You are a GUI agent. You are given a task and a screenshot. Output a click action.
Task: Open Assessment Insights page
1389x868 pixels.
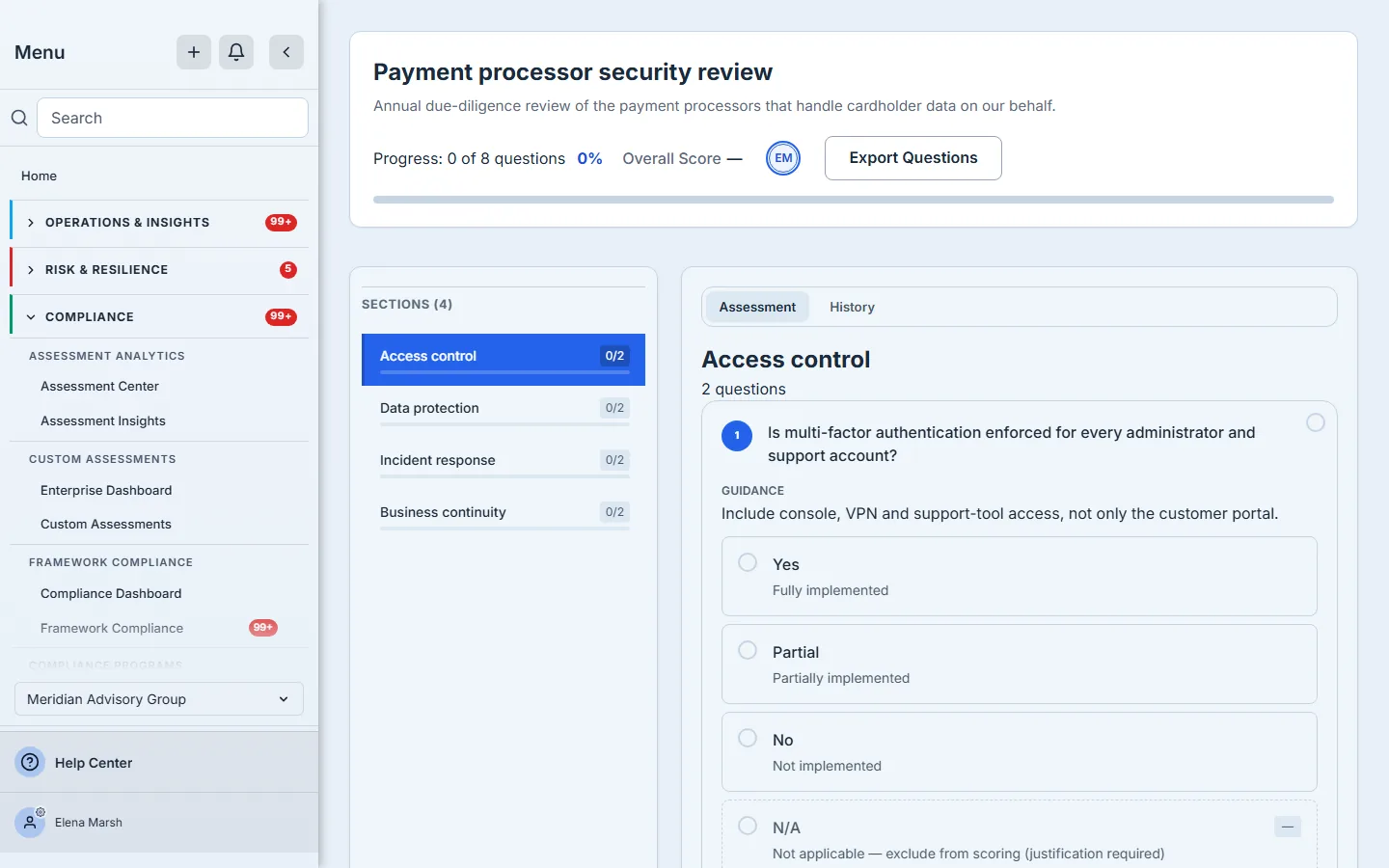click(x=103, y=420)
